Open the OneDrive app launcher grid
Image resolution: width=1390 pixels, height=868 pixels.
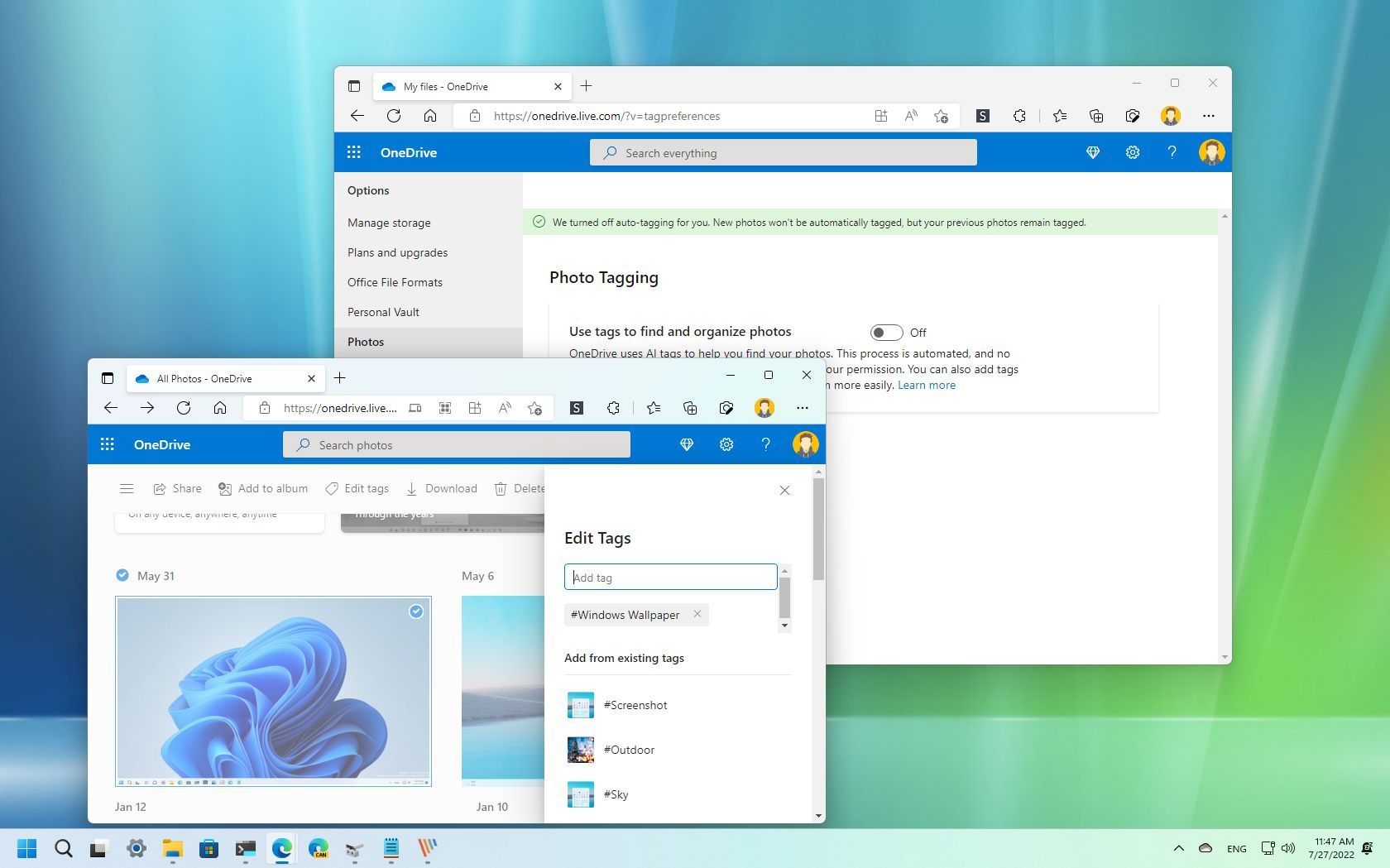coord(107,444)
